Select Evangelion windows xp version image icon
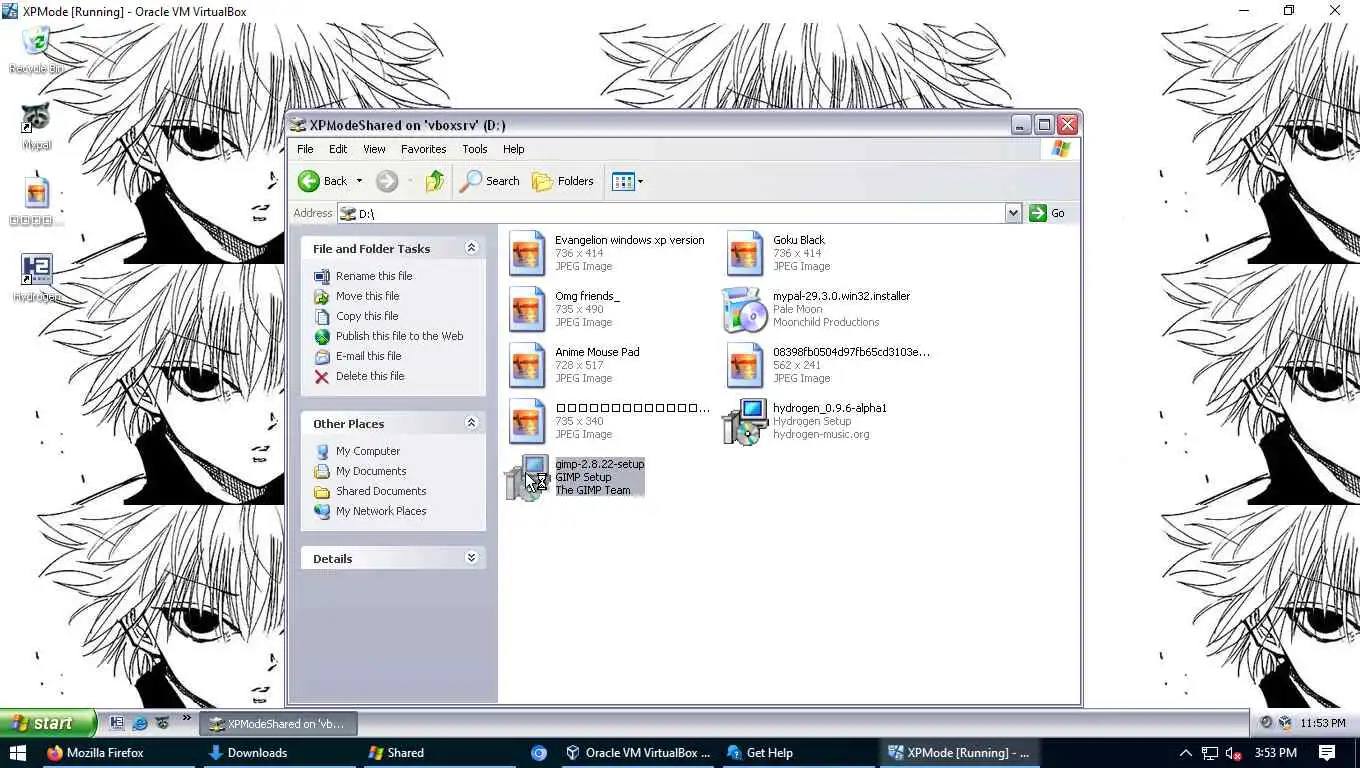 (x=527, y=253)
